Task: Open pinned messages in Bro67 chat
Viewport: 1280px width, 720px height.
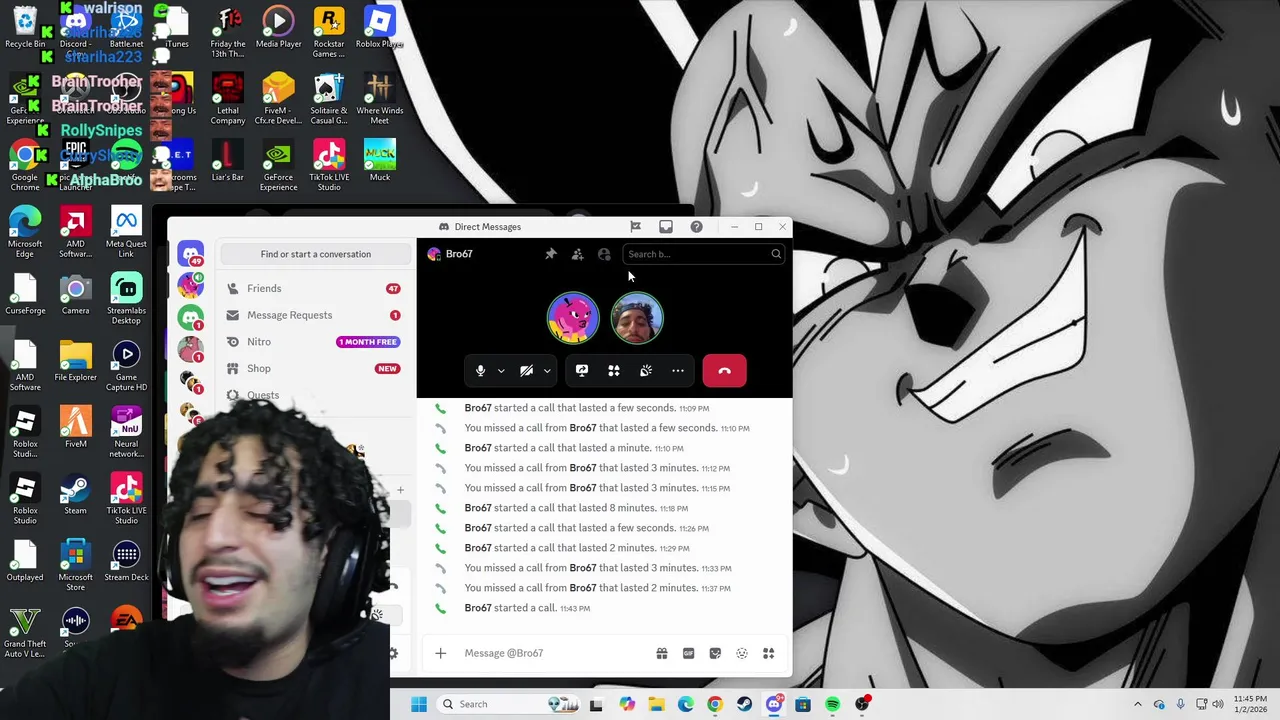Action: point(550,254)
